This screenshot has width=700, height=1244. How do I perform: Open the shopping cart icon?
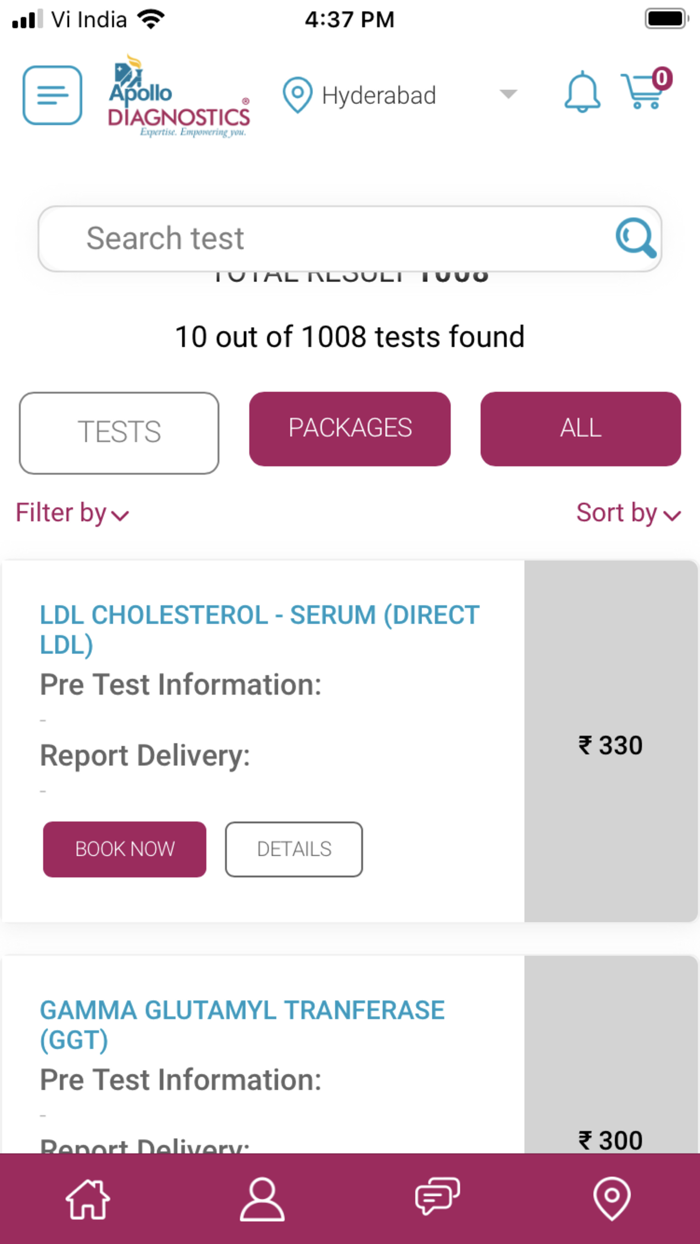tap(645, 91)
